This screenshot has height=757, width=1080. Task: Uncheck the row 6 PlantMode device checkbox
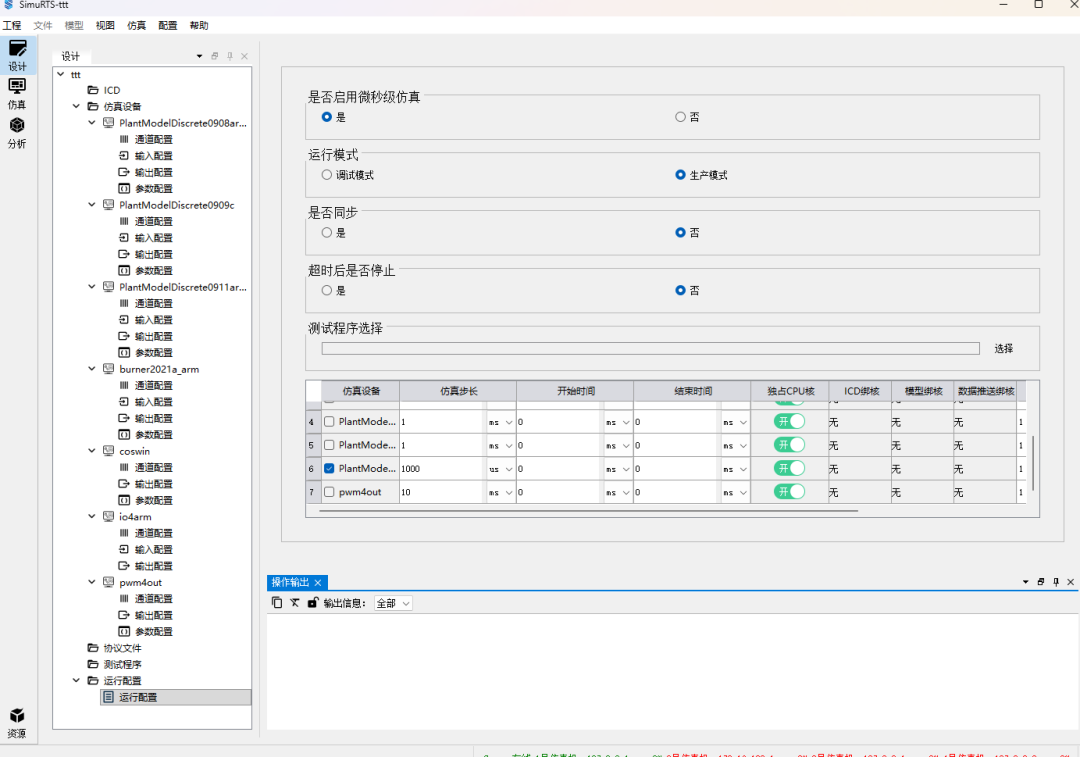[329, 468]
